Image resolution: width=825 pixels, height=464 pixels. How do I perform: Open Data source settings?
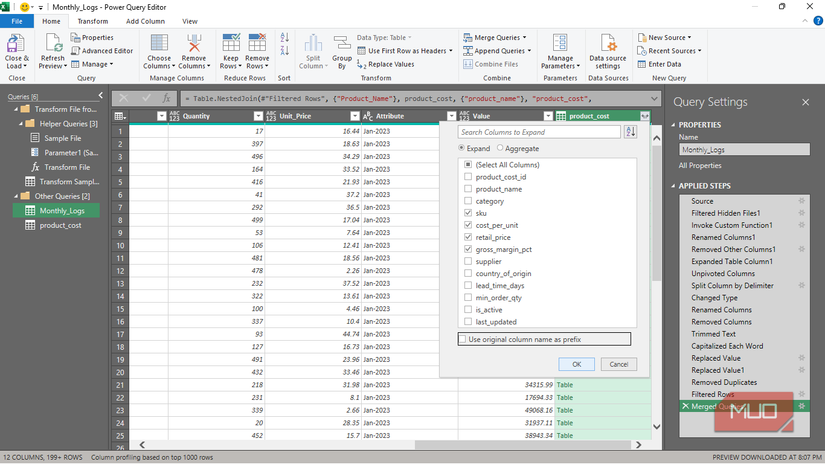point(608,52)
